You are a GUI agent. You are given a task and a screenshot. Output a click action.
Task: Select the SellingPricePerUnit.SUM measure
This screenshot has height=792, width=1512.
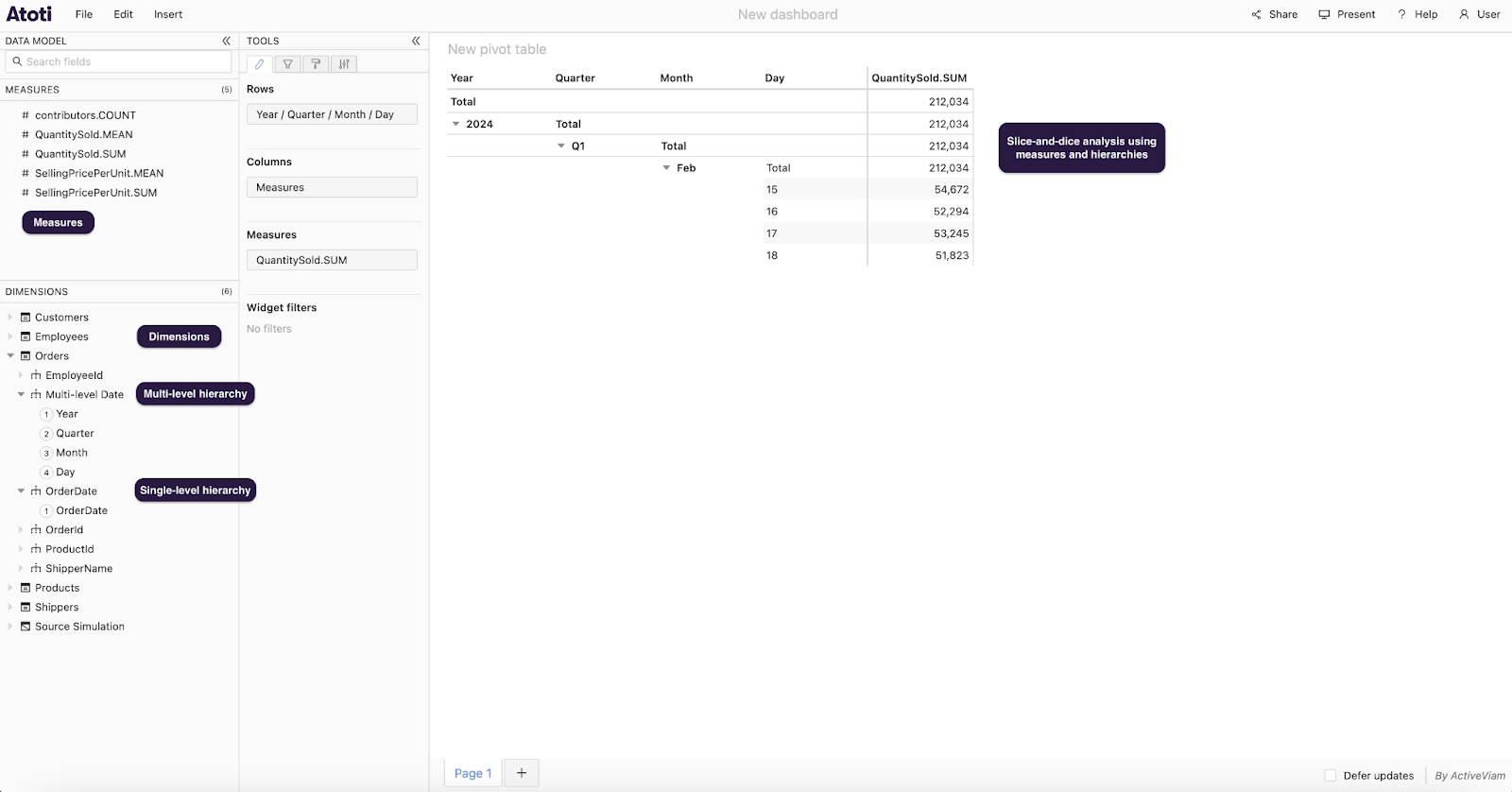click(x=95, y=193)
